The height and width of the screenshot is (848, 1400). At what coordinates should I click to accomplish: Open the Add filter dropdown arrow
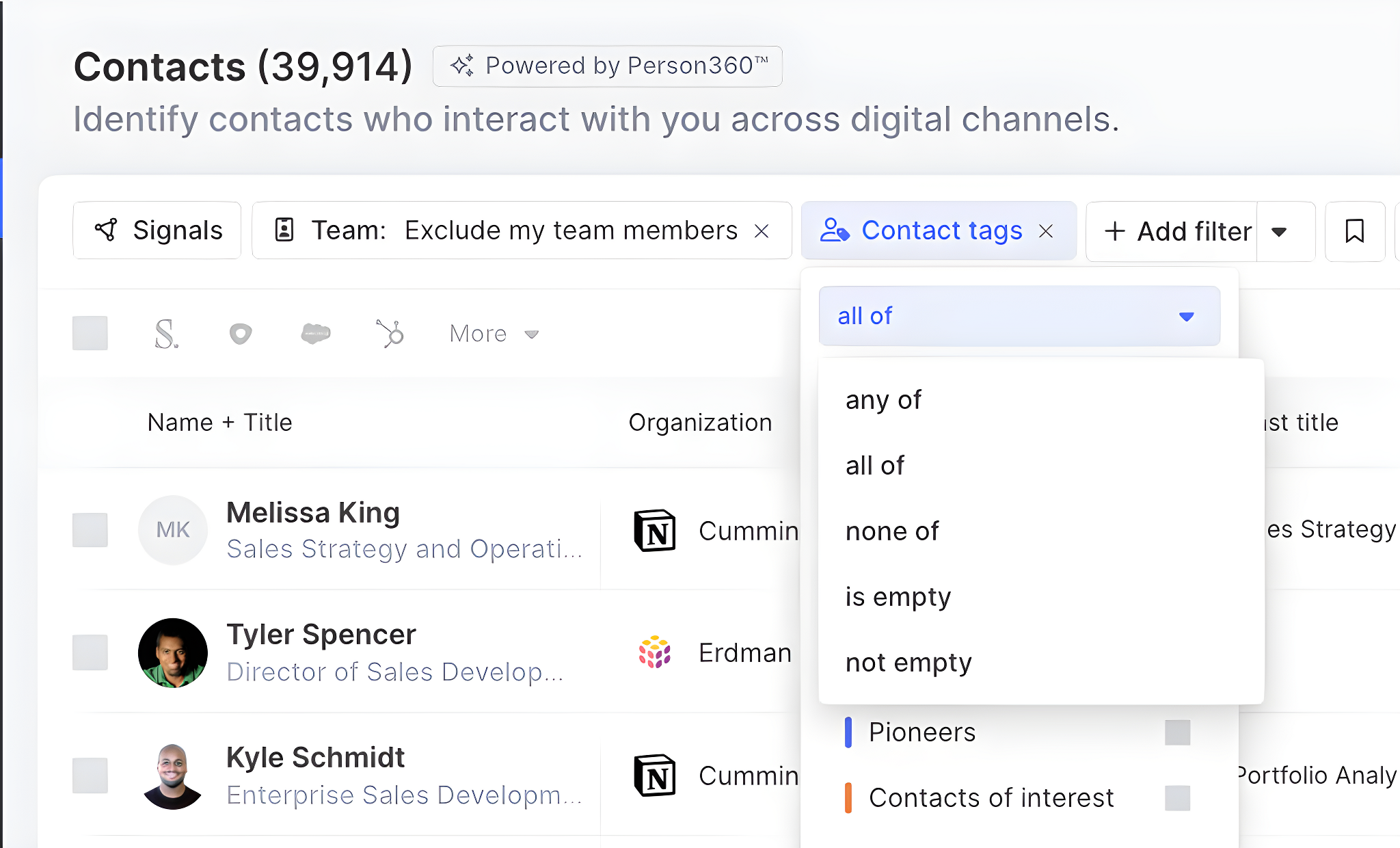click(x=1279, y=231)
